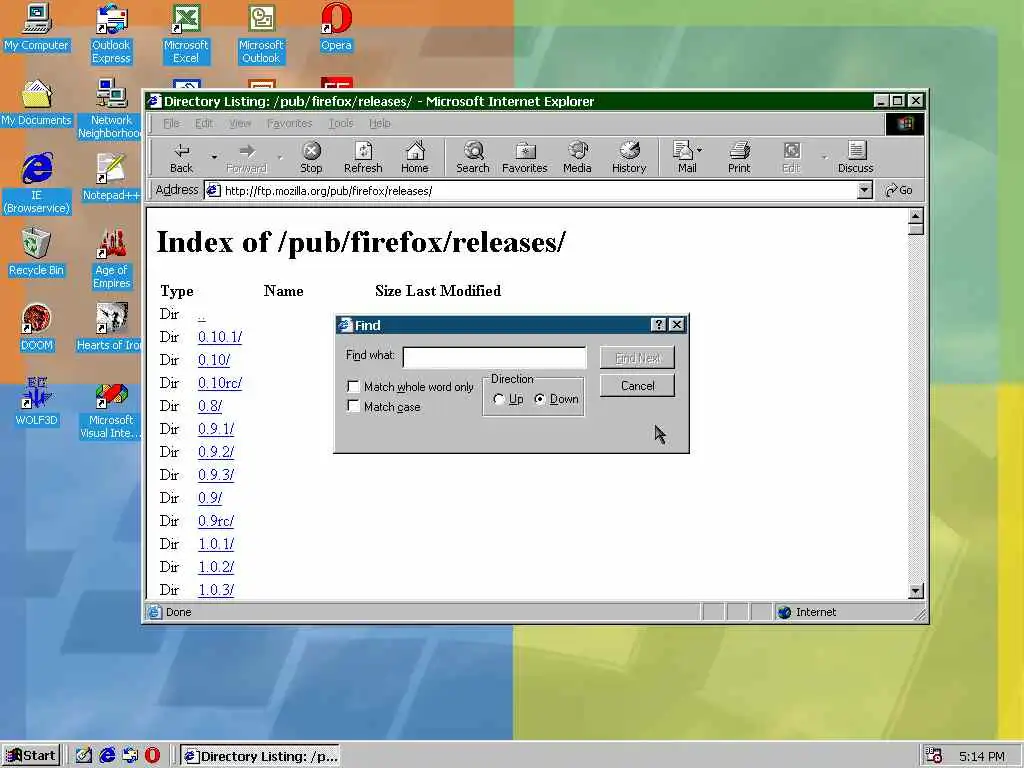Open the Search pane
Screen dimensions: 1024x768
473,157
